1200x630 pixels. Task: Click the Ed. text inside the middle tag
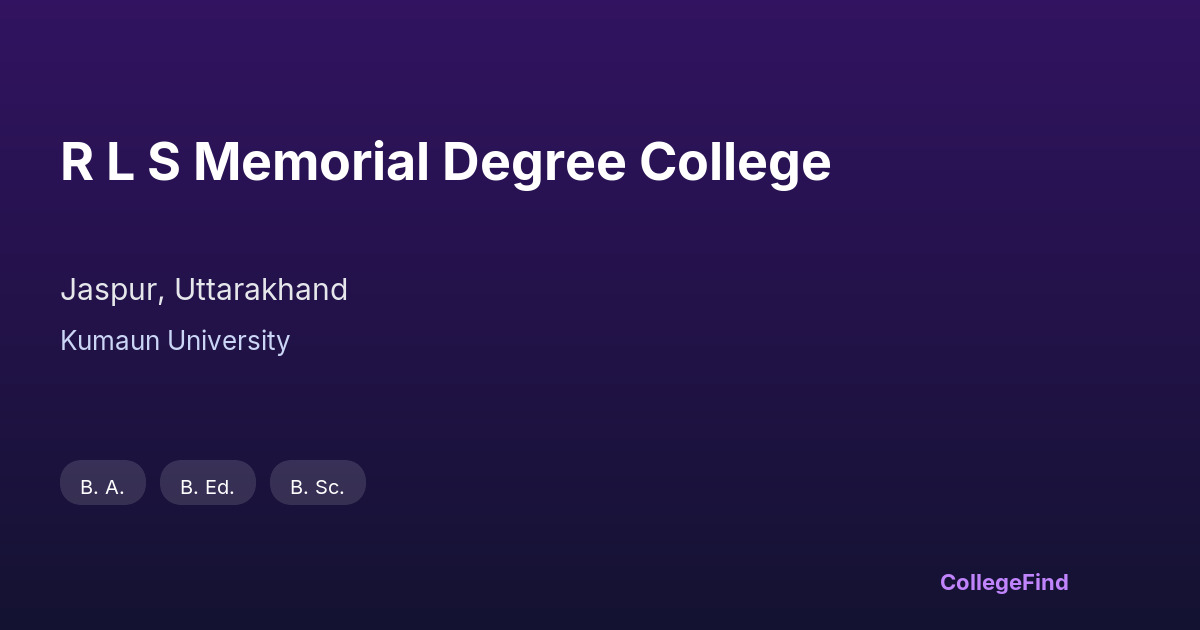click(219, 488)
